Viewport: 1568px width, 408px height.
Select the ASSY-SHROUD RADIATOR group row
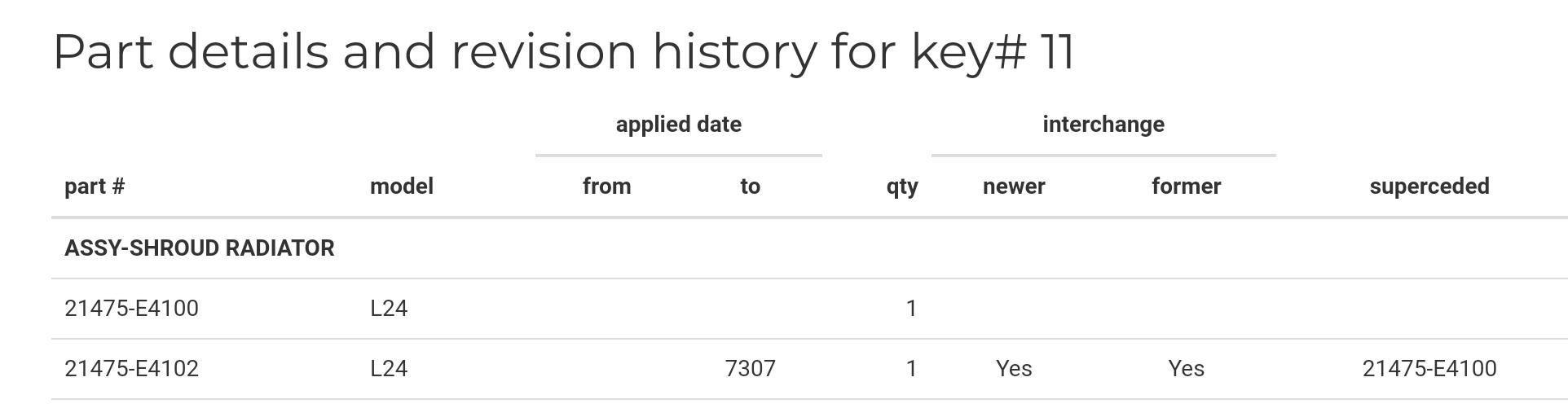(x=809, y=248)
